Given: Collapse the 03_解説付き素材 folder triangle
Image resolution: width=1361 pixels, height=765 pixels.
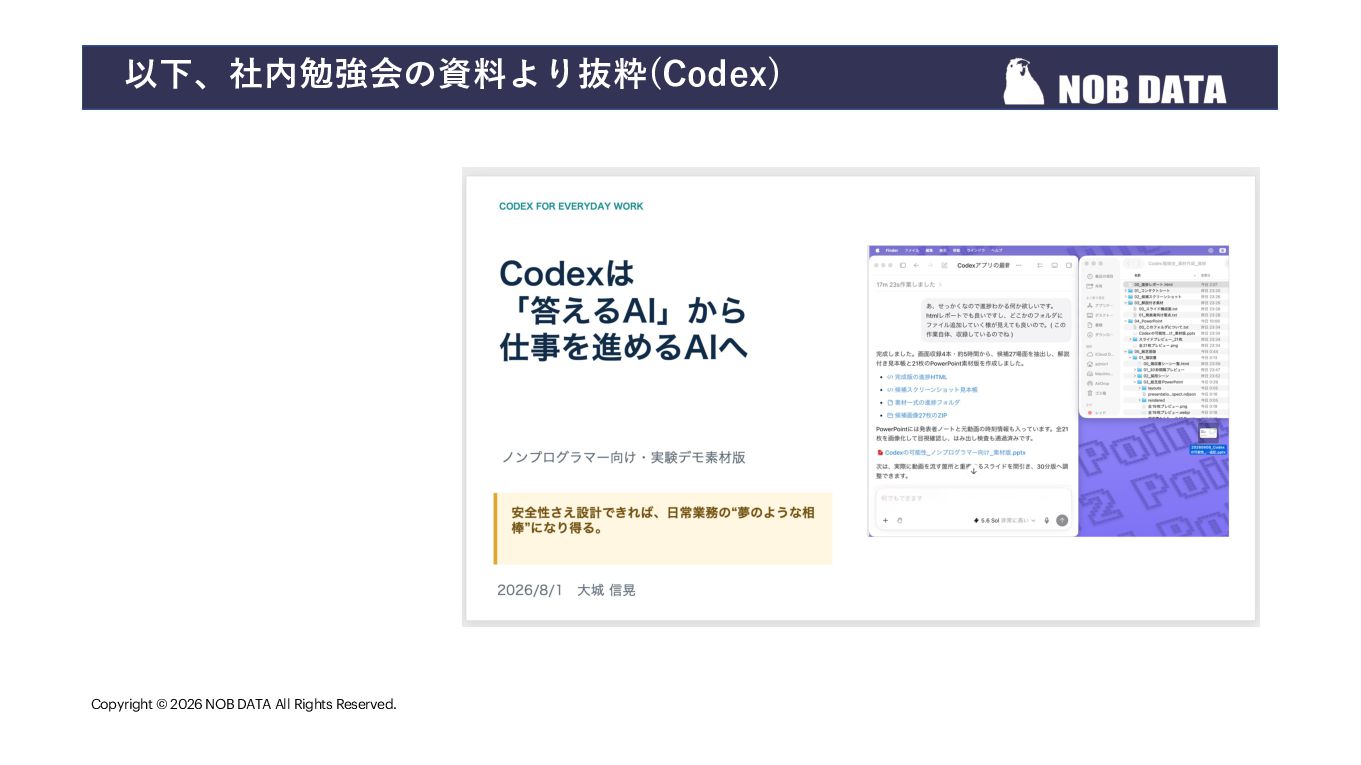Looking at the screenshot, I should (1126, 302).
